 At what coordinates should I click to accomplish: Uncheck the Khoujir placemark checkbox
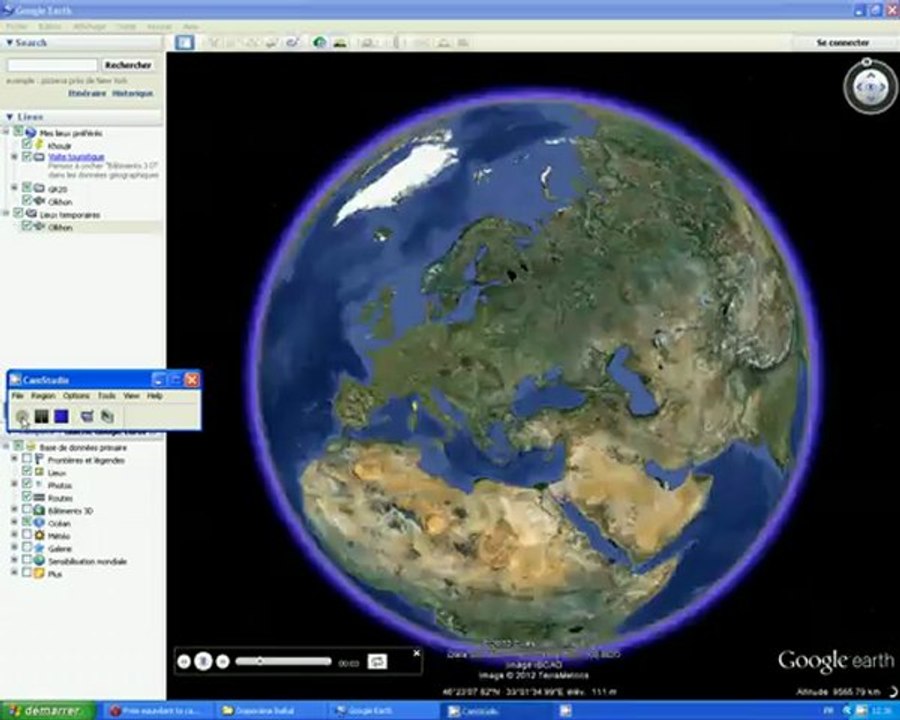point(26,144)
